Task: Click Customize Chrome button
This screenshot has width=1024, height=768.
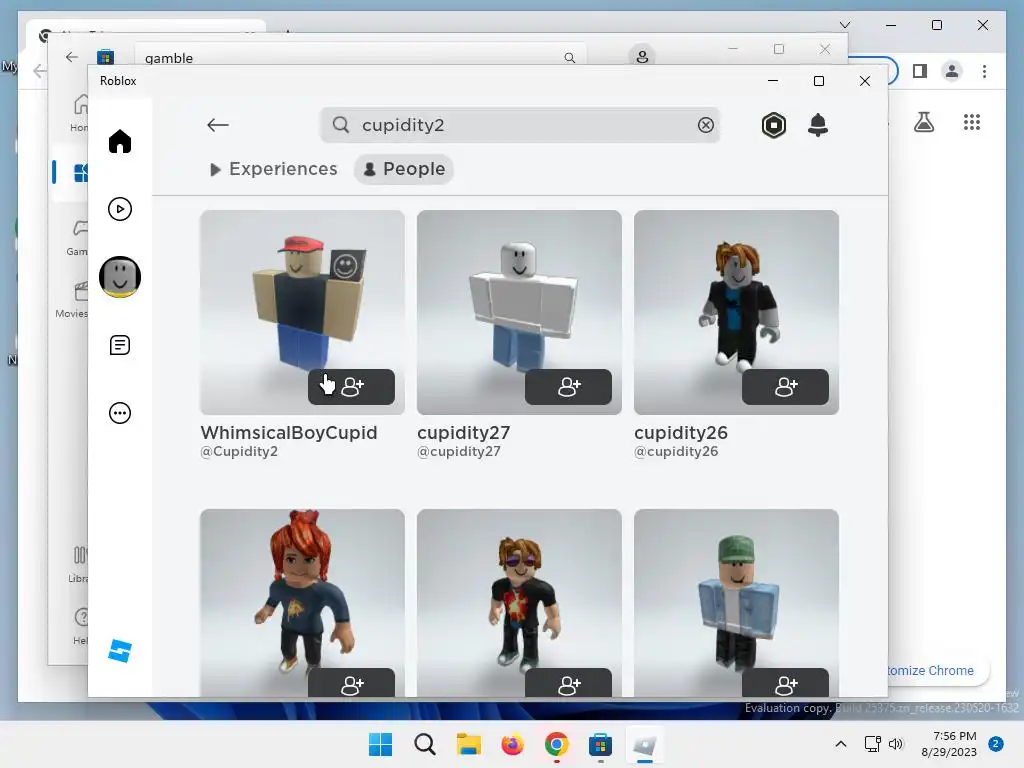Action: (x=938, y=671)
